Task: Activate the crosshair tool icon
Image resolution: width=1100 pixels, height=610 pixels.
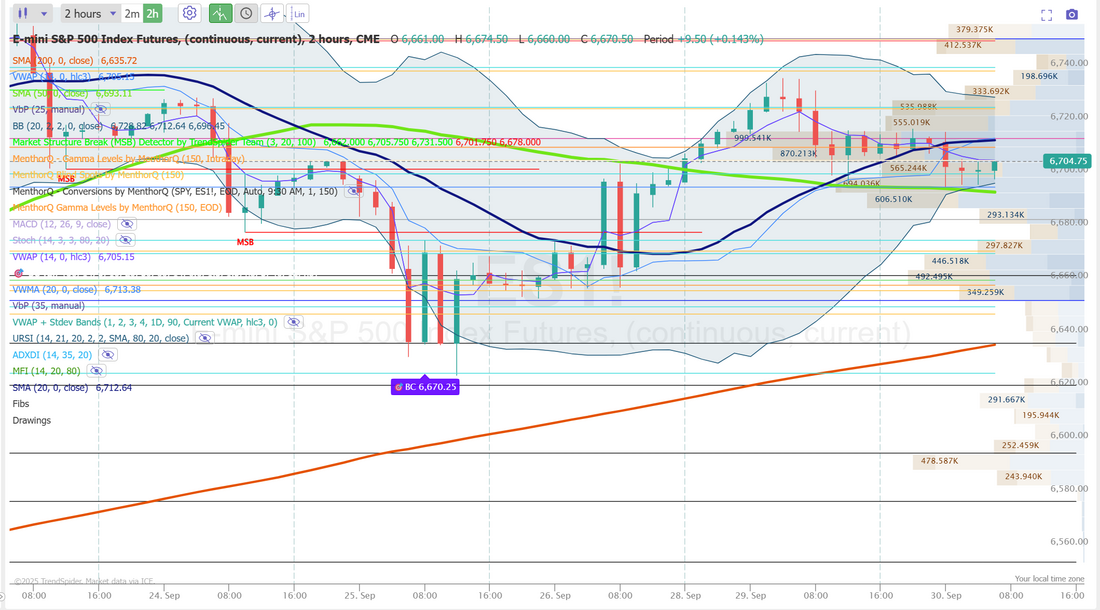Action: 272,14
